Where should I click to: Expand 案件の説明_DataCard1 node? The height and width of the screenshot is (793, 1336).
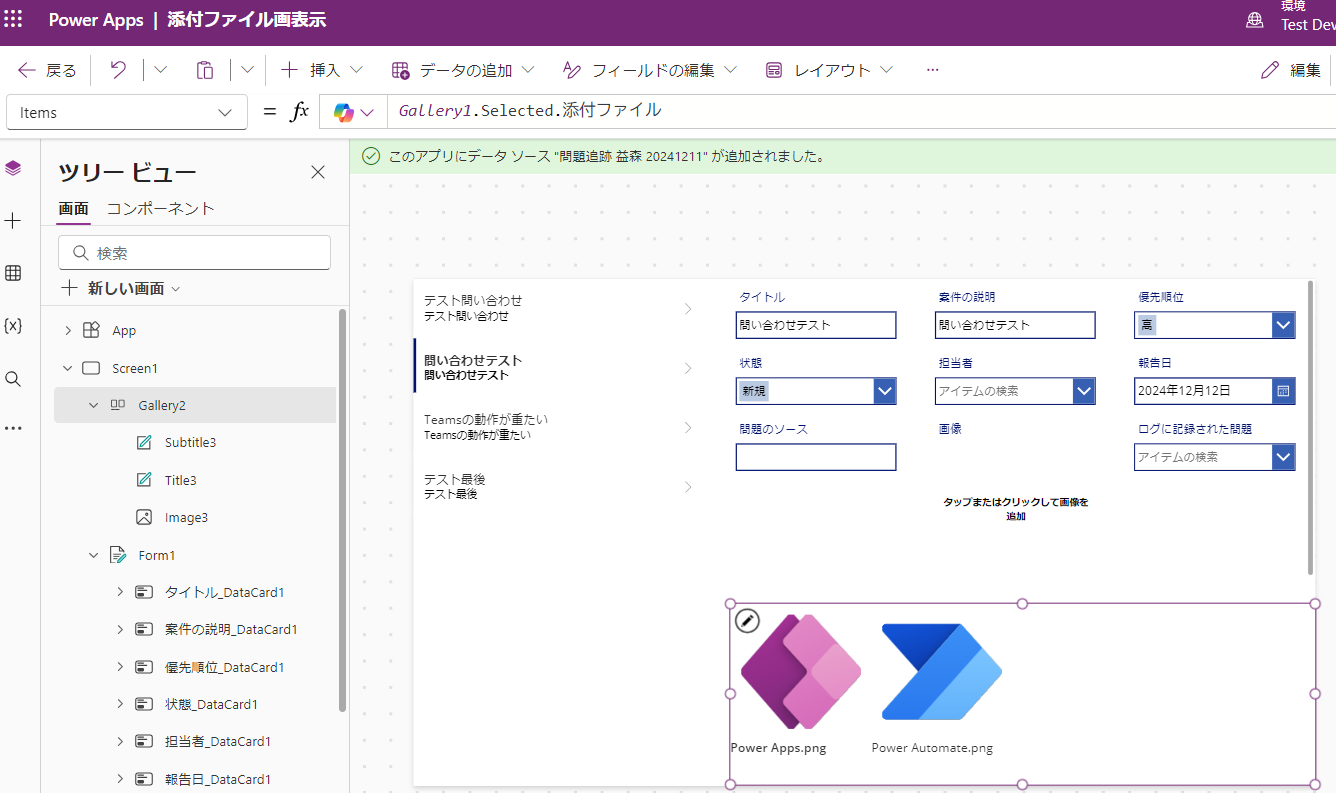click(x=120, y=629)
